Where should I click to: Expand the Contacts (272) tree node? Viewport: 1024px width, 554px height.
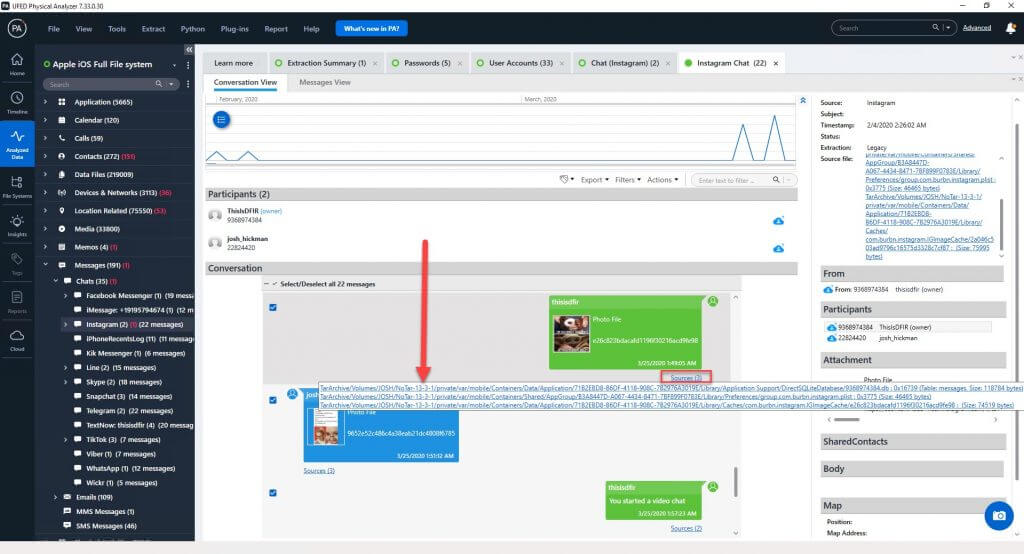click(45, 157)
